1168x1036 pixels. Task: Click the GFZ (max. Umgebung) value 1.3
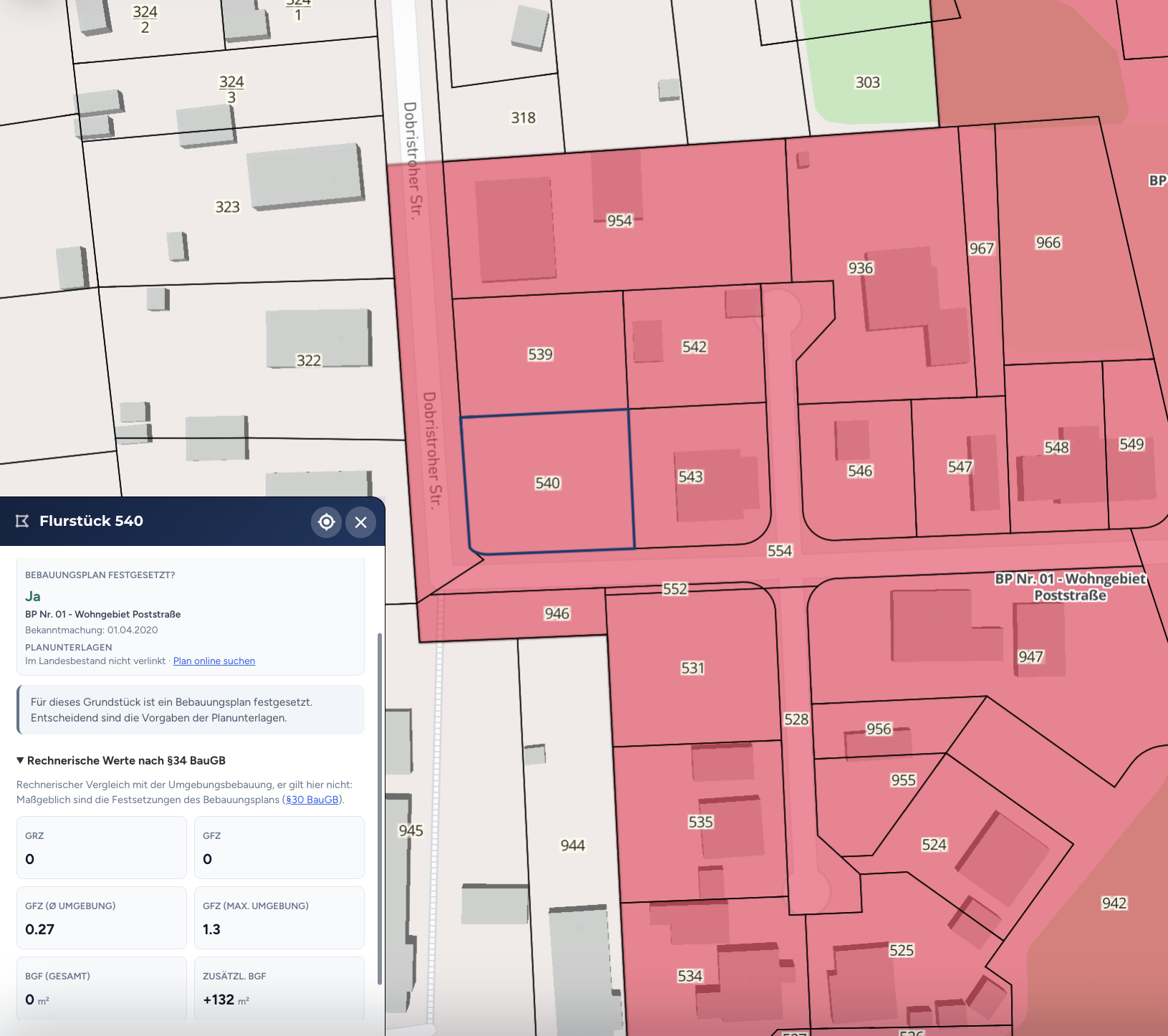[x=211, y=929]
